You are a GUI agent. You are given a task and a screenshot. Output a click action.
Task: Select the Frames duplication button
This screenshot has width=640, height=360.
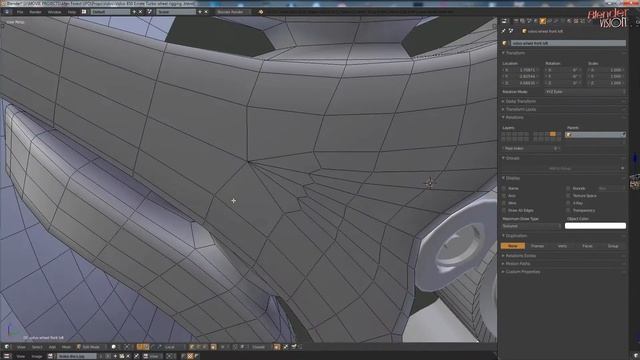click(538, 246)
